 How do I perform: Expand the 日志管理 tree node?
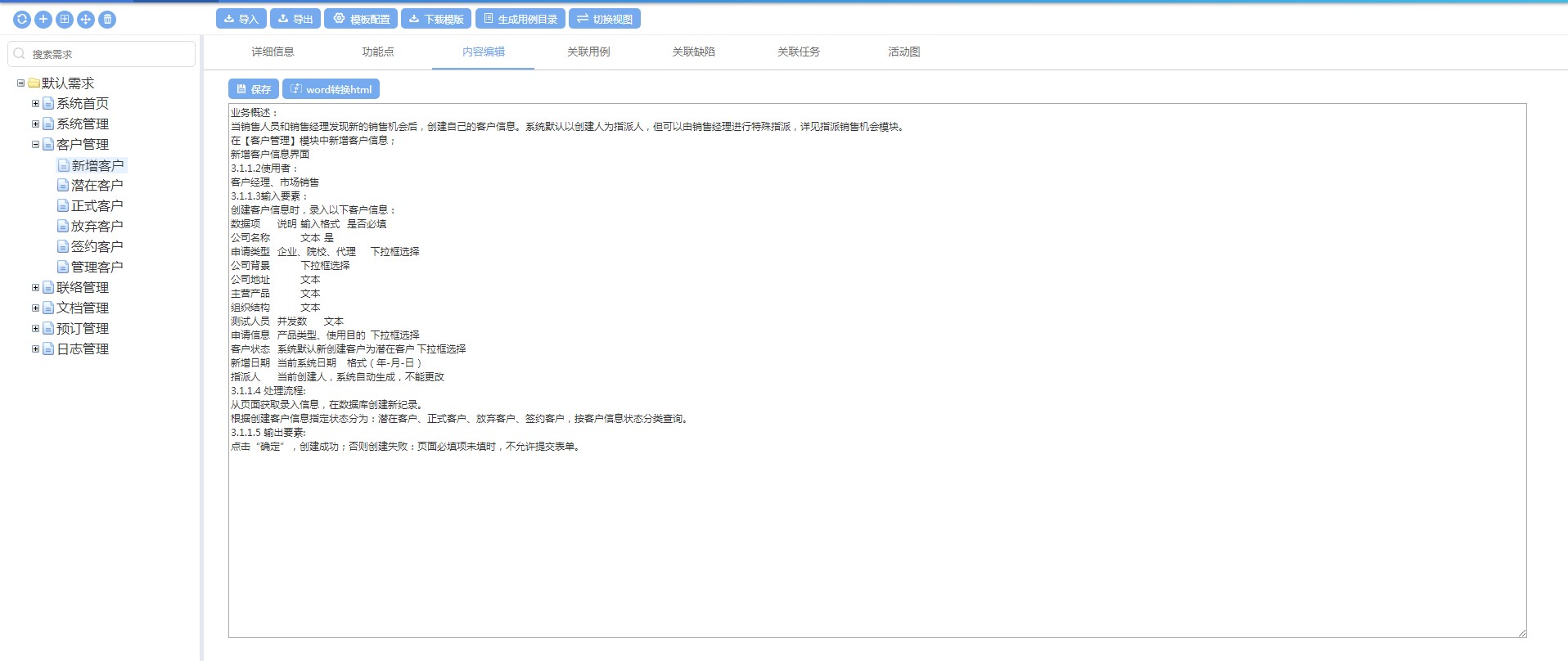tap(35, 349)
